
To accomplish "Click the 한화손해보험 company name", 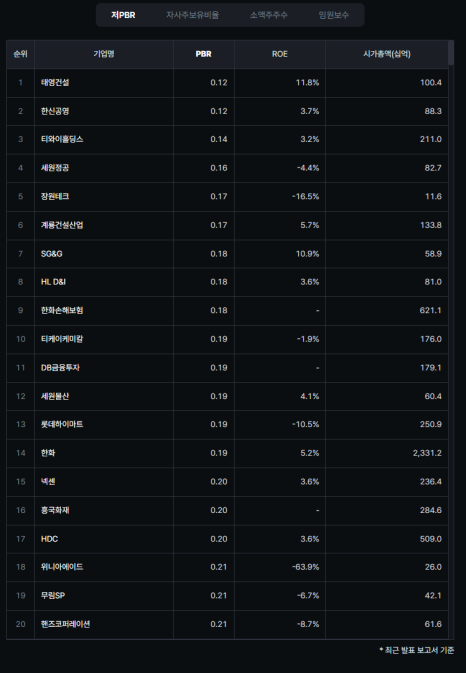I will [x=62, y=310].
